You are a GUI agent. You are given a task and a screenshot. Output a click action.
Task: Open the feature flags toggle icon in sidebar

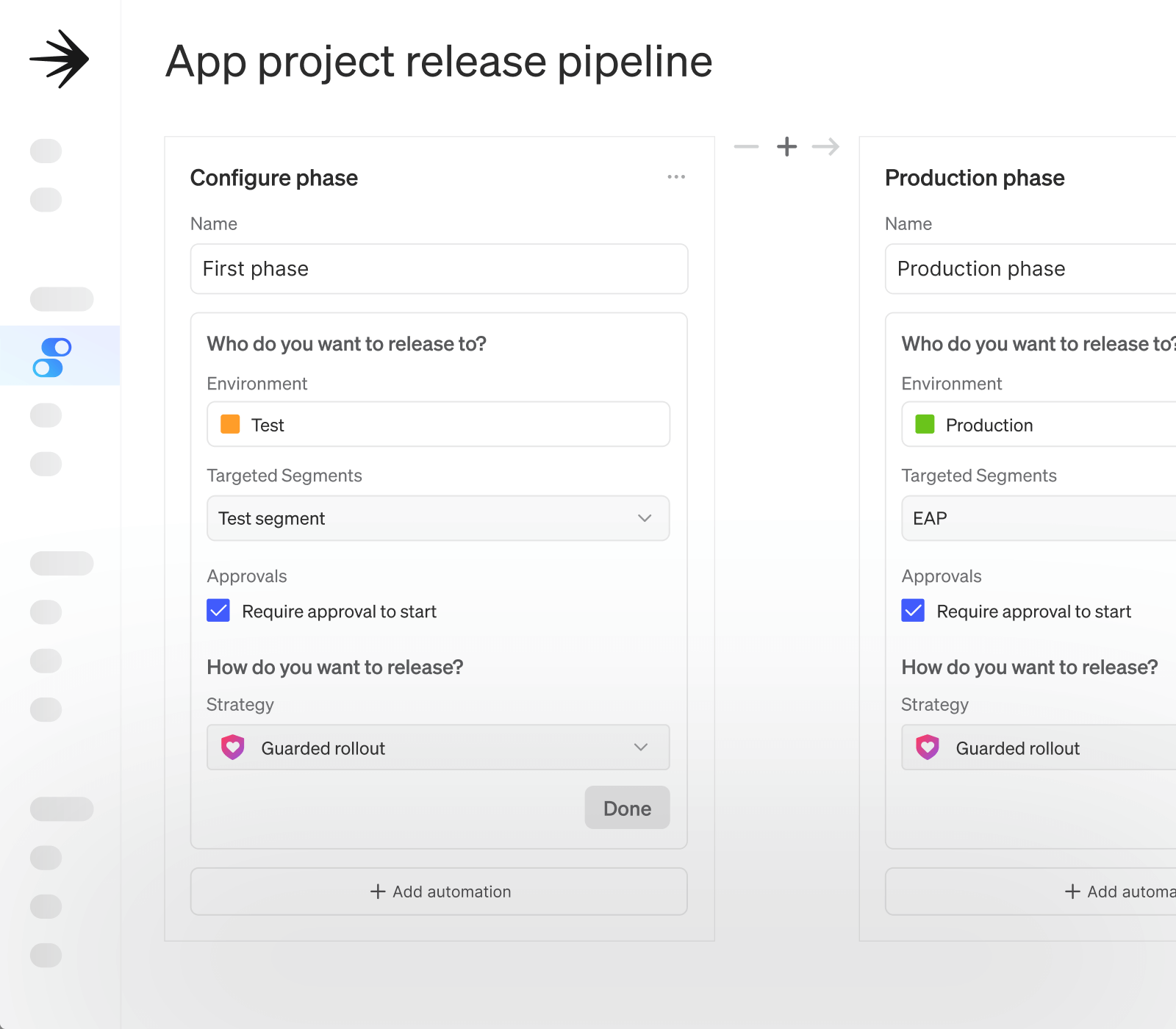52,357
